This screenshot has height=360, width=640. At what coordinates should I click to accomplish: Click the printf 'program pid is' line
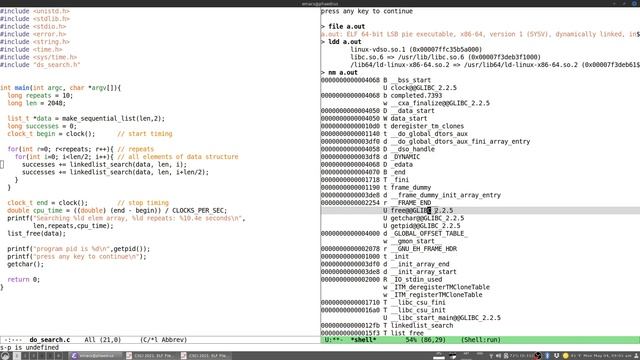tap(78, 249)
